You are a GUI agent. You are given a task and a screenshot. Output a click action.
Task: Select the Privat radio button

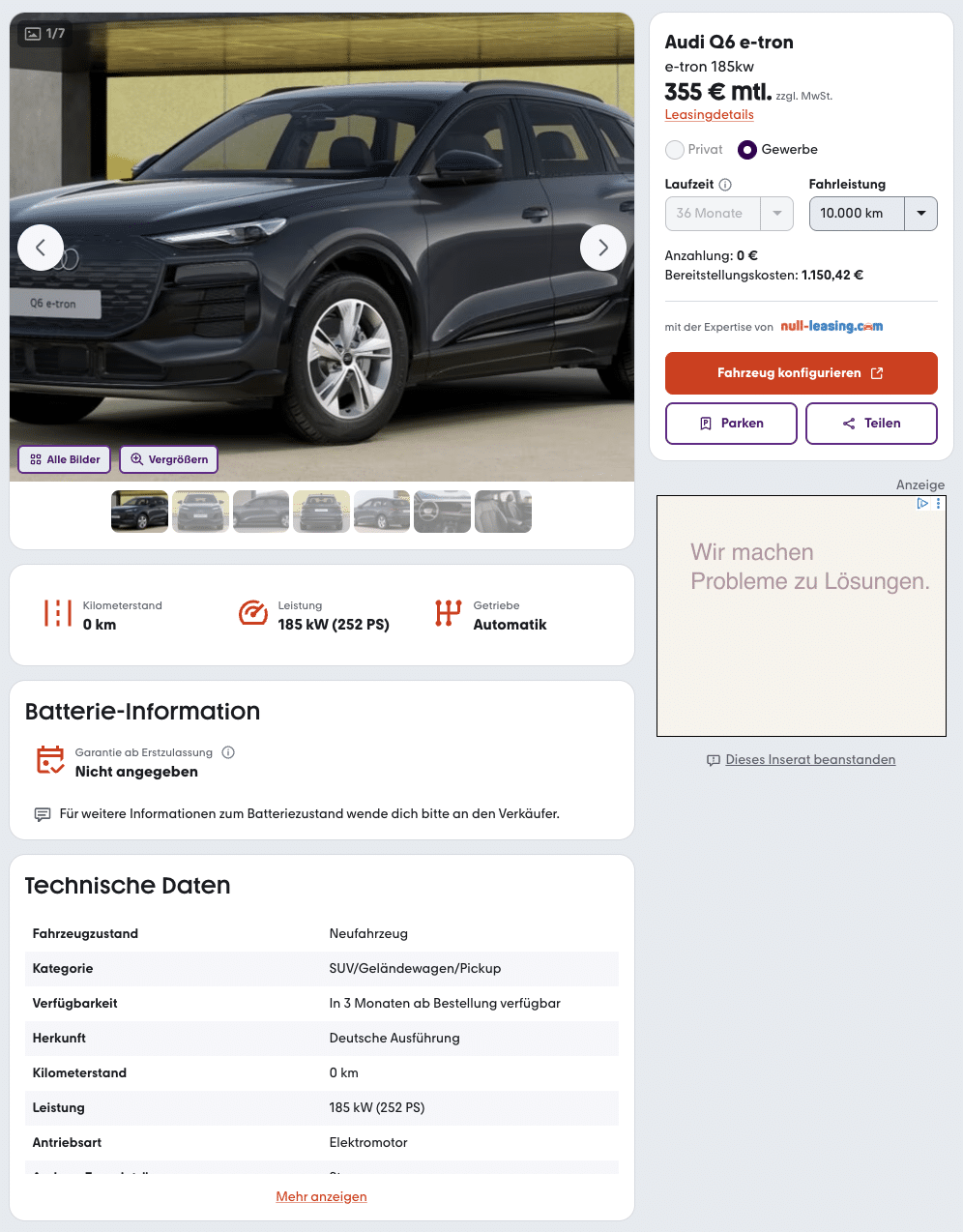675,150
